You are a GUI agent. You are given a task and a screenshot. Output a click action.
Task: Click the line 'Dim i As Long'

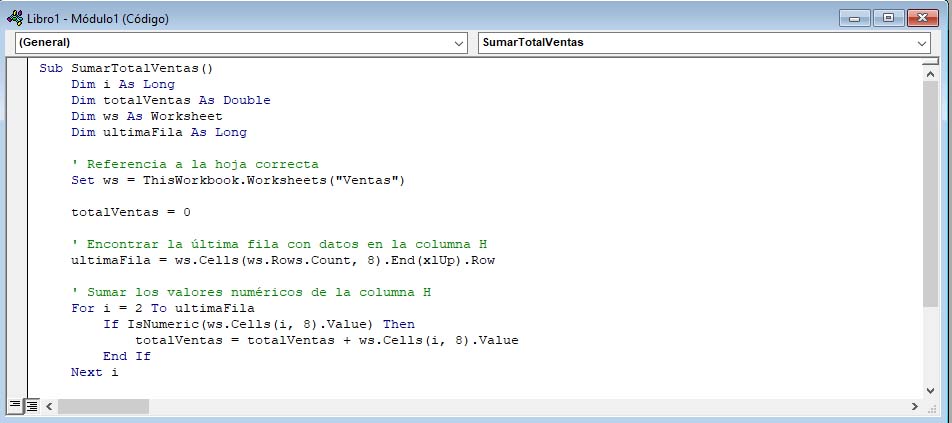[x=123, y=84]
